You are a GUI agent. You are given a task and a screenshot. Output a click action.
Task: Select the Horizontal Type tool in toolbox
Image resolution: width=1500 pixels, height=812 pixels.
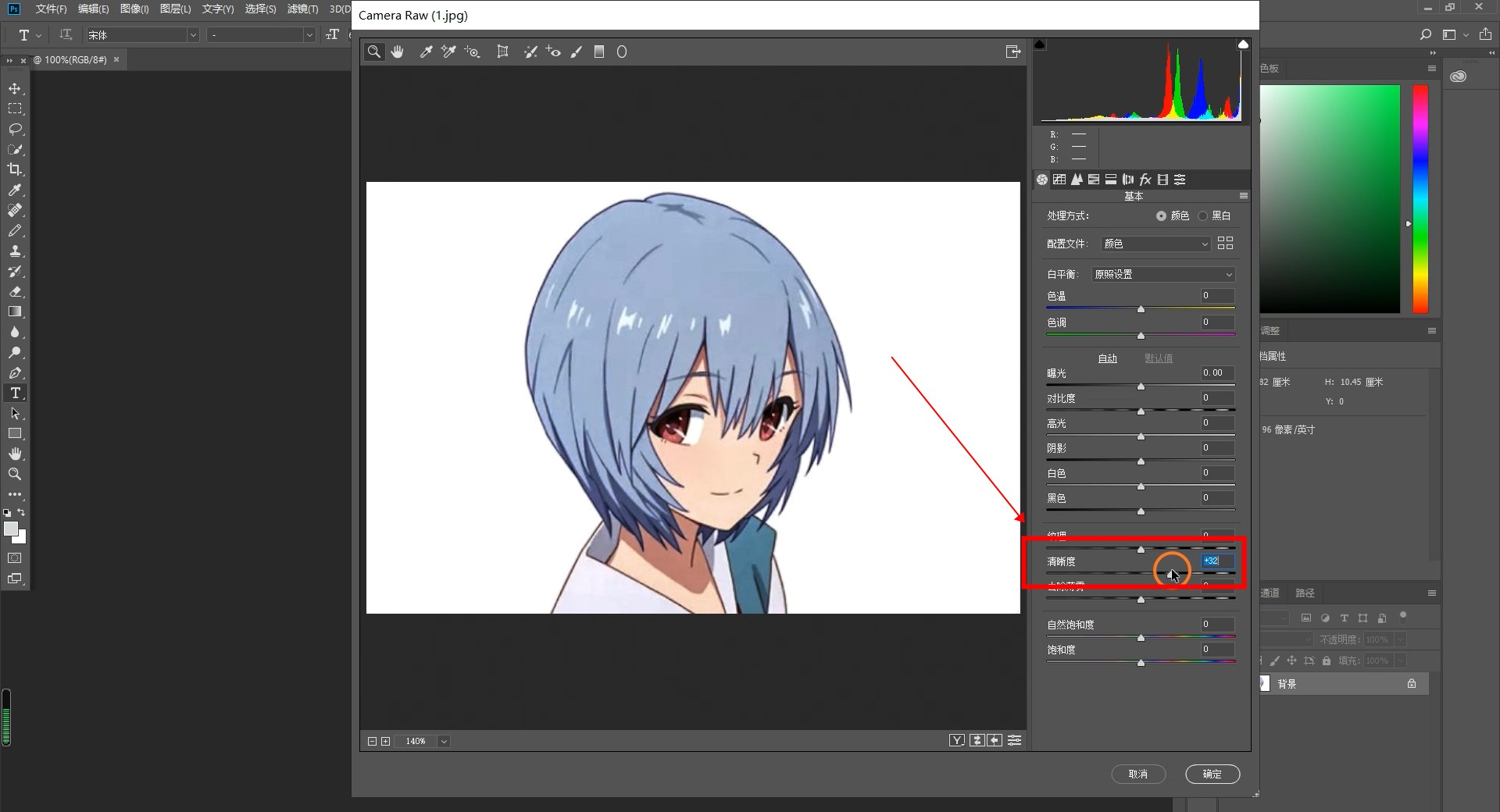(15, 393)
